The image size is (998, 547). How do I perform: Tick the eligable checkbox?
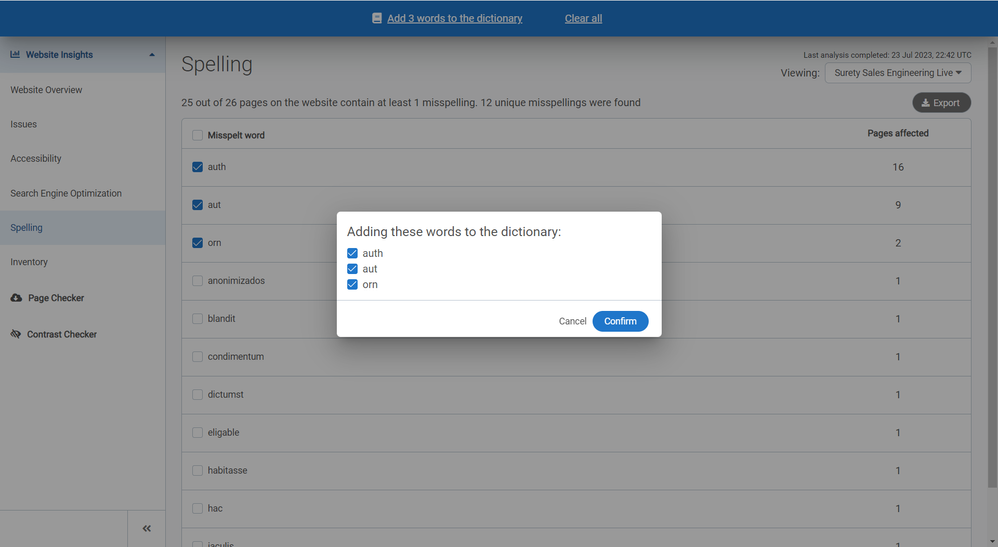(x=197, y=432)
